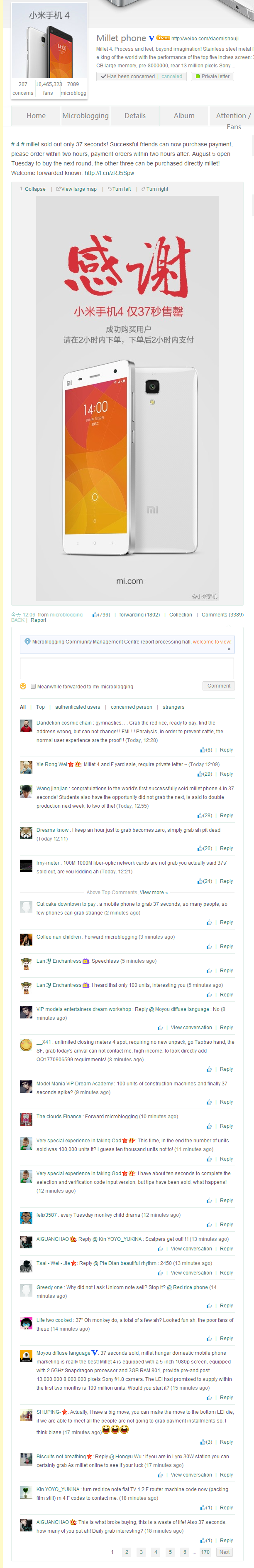Like the __X41 comment
Screen dimensions: 254x1568
coord(209,1069)
